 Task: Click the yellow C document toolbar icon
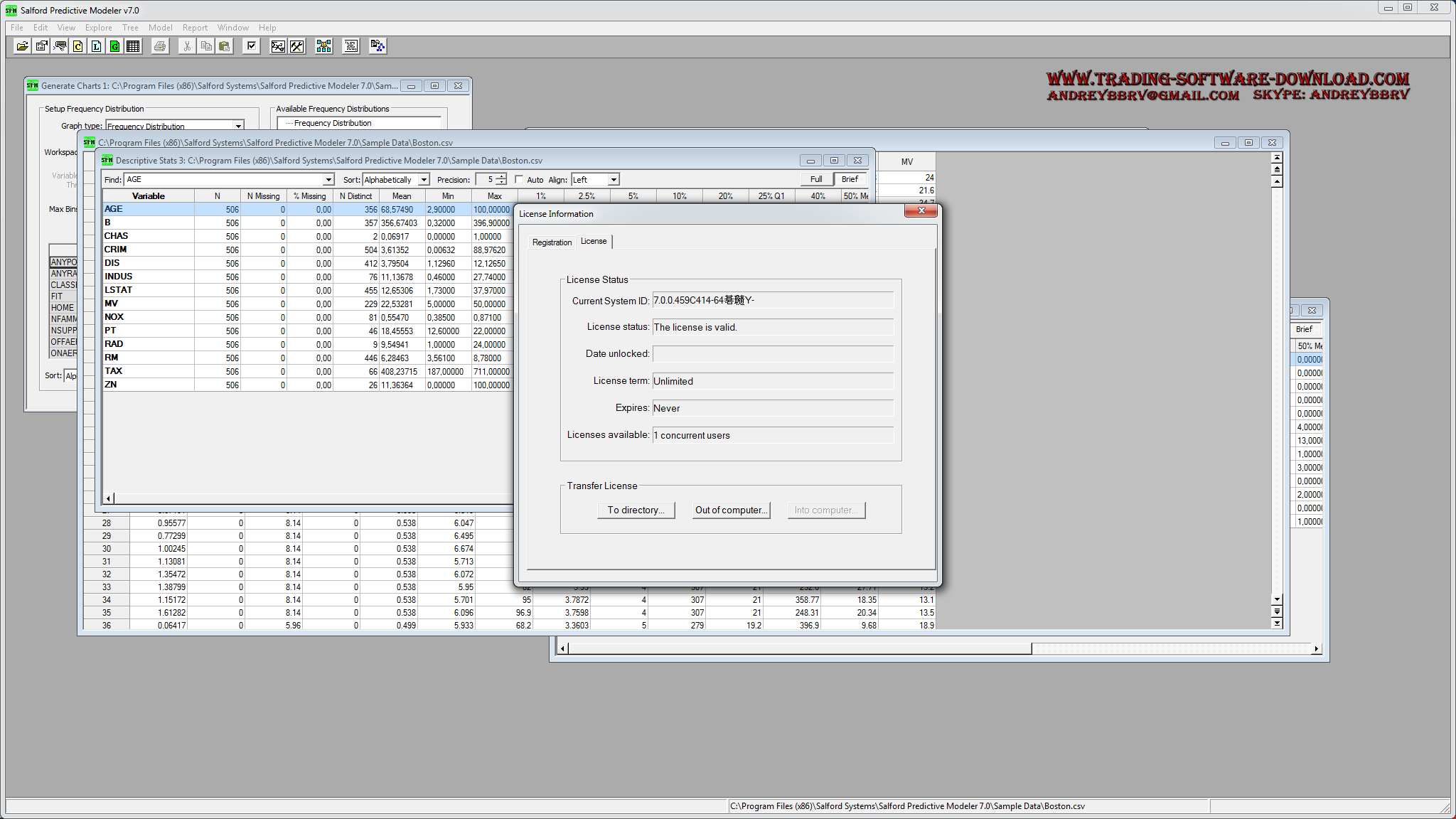78,46
